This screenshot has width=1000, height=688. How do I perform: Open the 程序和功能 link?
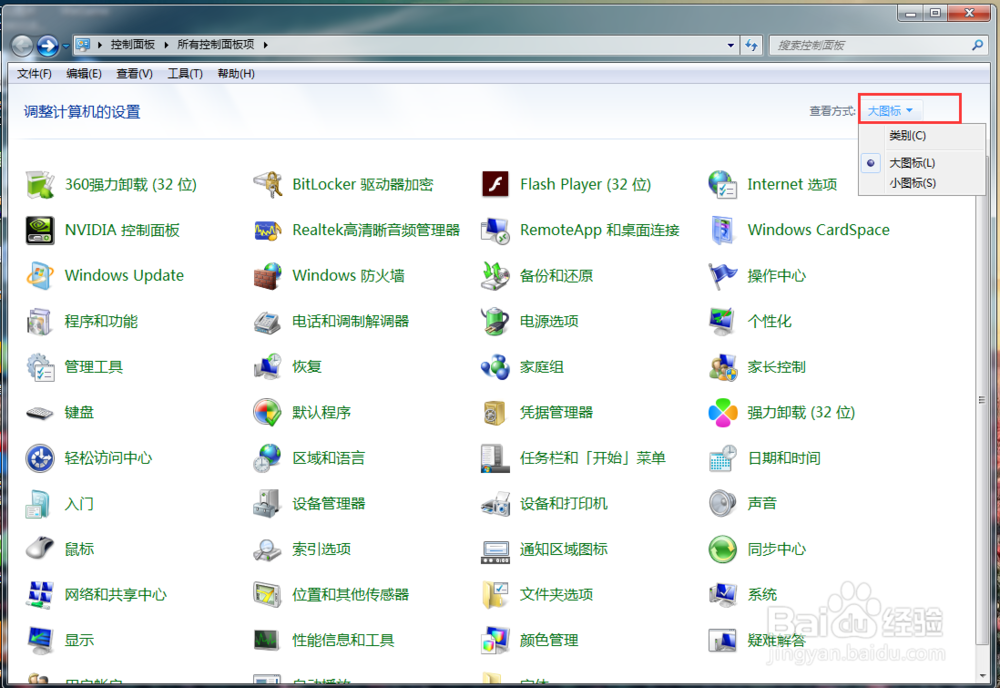click(101, 321)
